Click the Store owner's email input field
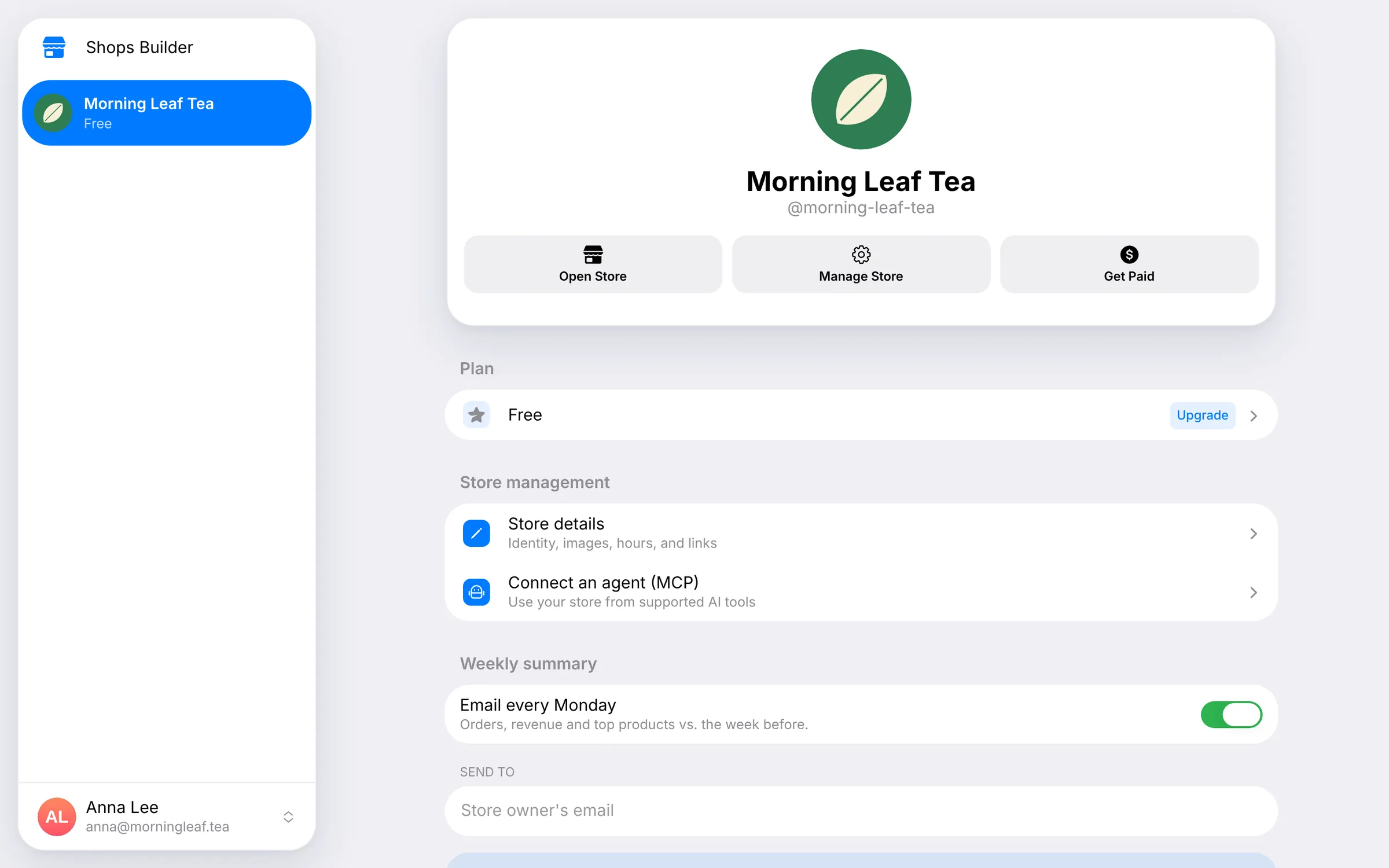1389x868 pixels. click(861, 811)
